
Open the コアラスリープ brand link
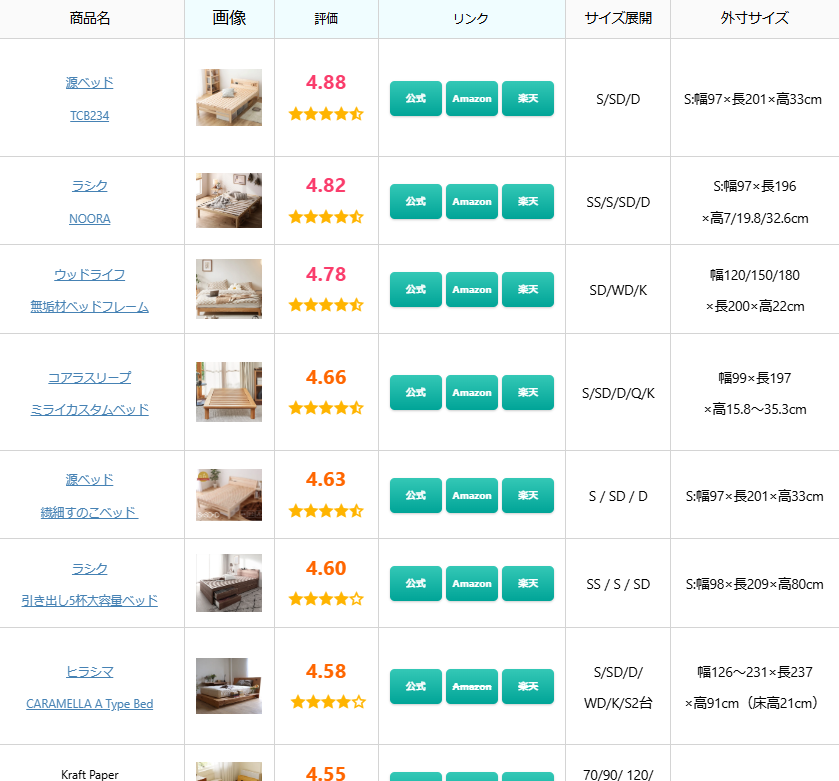pos(89,378)
